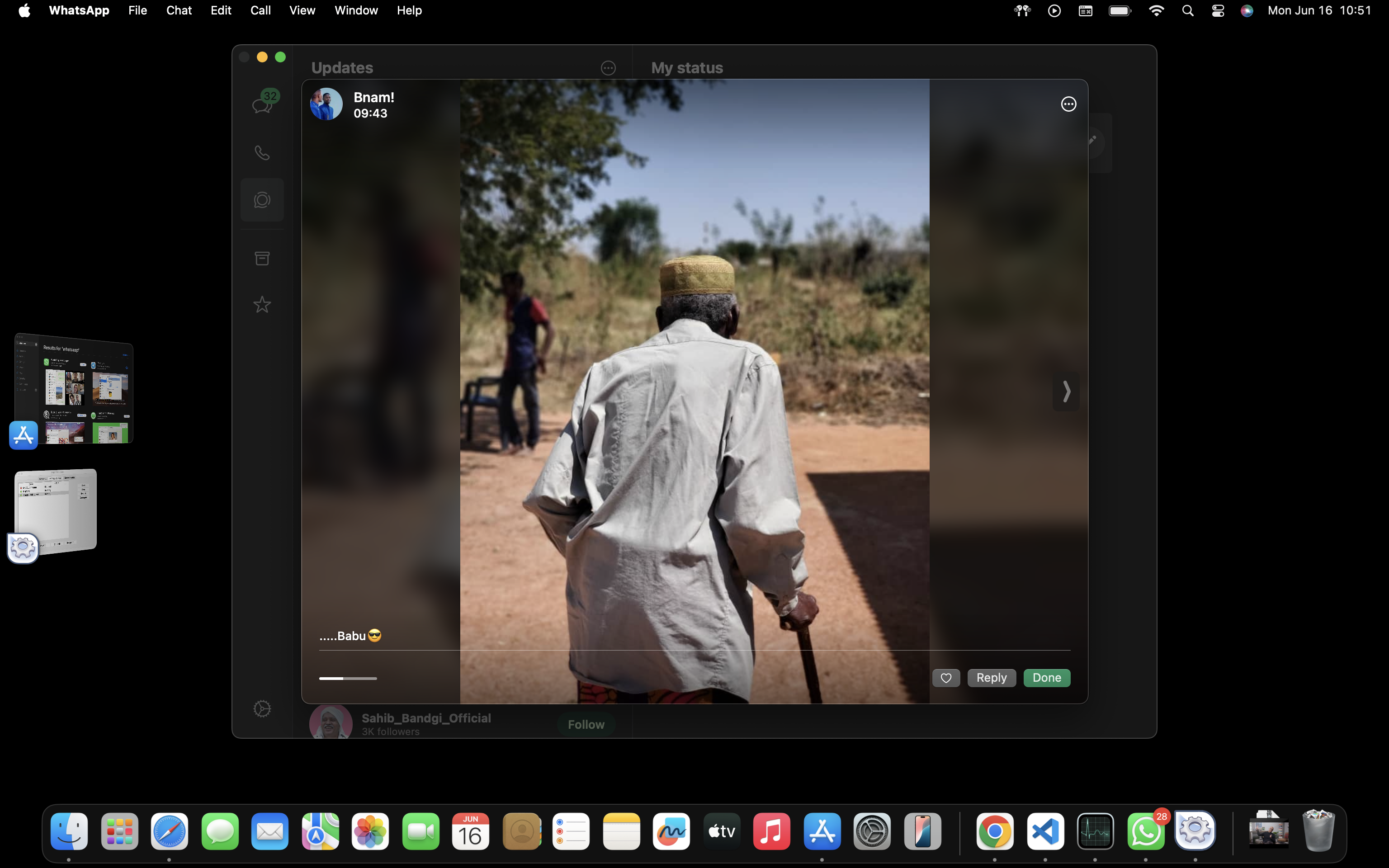Open Starred messages icon

point(262,304)
